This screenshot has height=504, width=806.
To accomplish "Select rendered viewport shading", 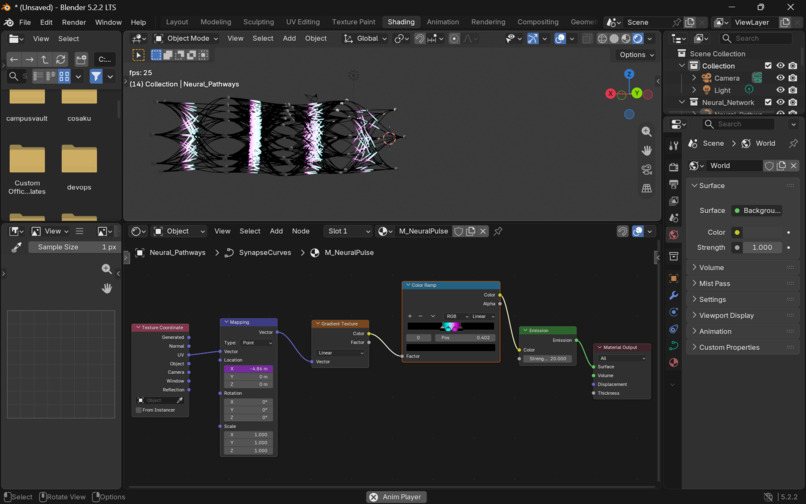I will coord(637,39).
